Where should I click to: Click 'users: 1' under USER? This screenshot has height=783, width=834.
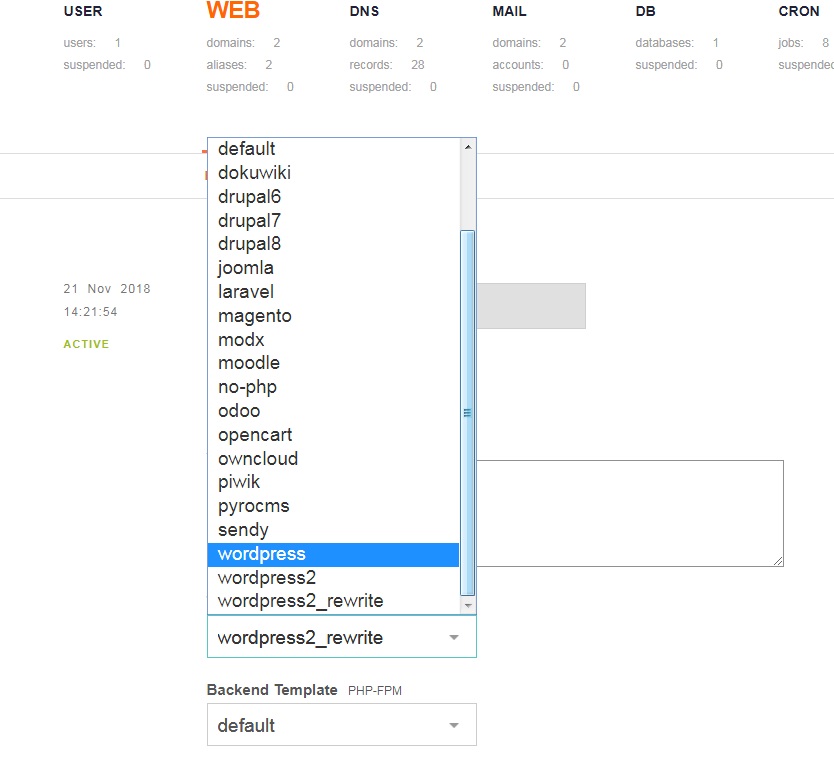pyautogui.click(x=92, y=43)
